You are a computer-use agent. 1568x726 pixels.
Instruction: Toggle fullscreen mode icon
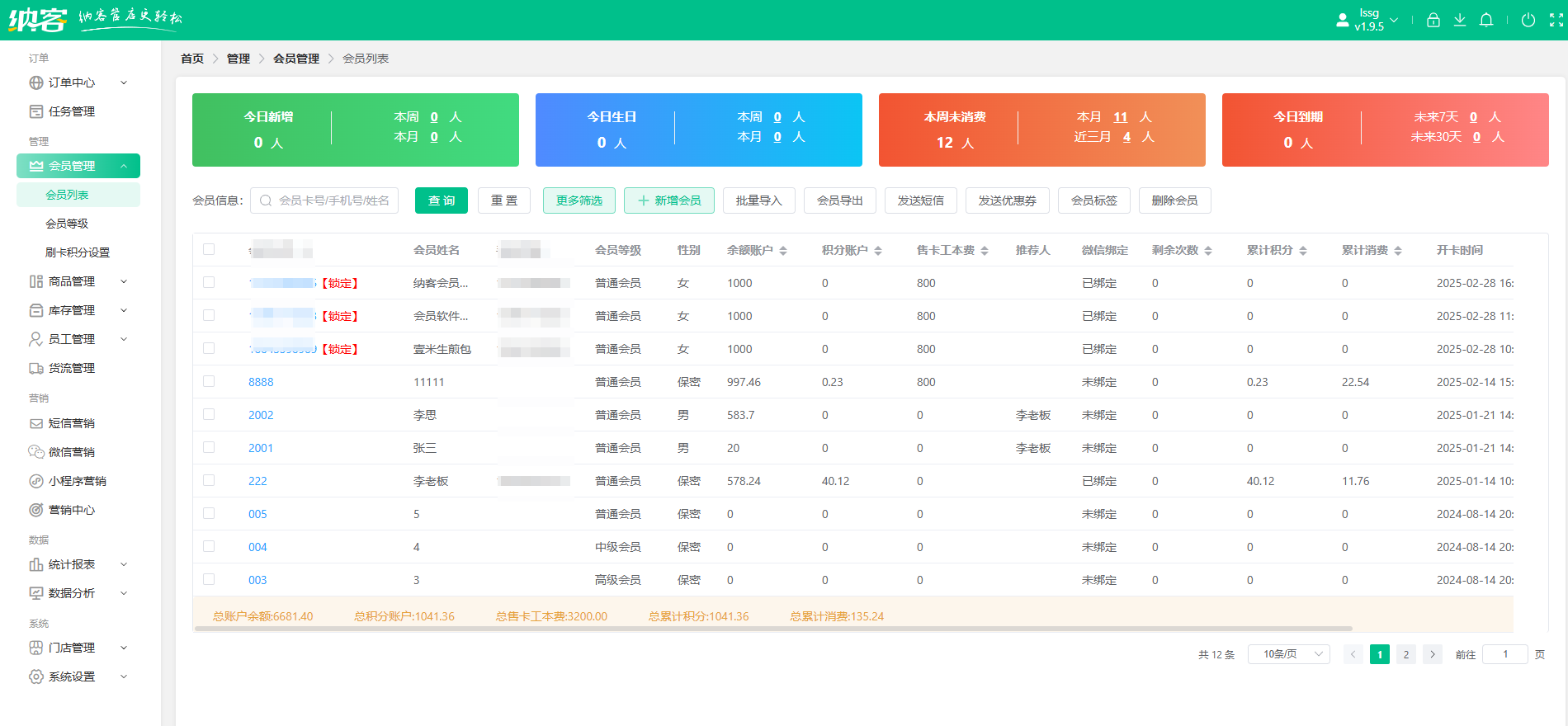[1556, 21]
